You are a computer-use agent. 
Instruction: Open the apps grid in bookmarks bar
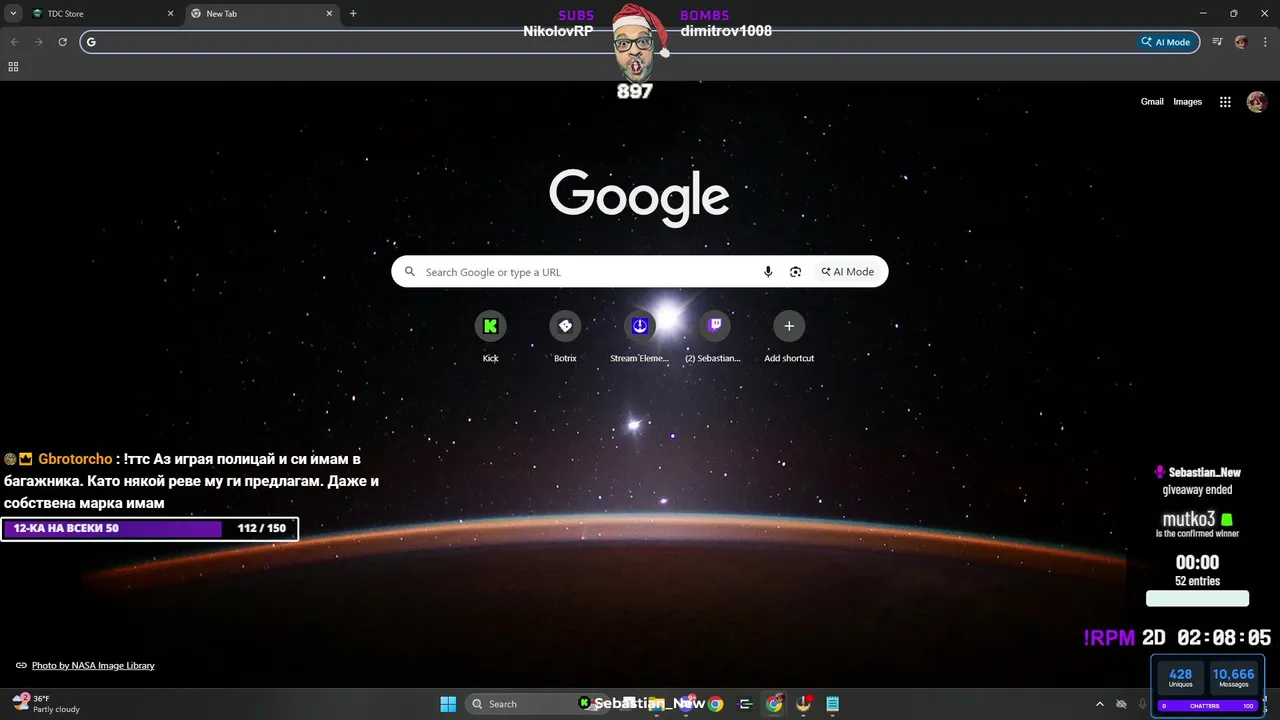(x=13, y=67)
